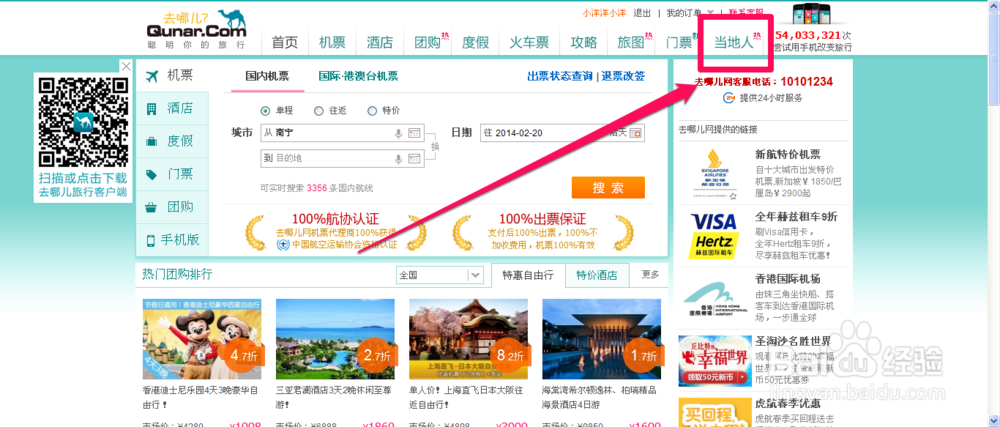The width and height of the screenshot is (1000, 427).
Task: Open city list icon in departure field
Action: pos(414,133)
